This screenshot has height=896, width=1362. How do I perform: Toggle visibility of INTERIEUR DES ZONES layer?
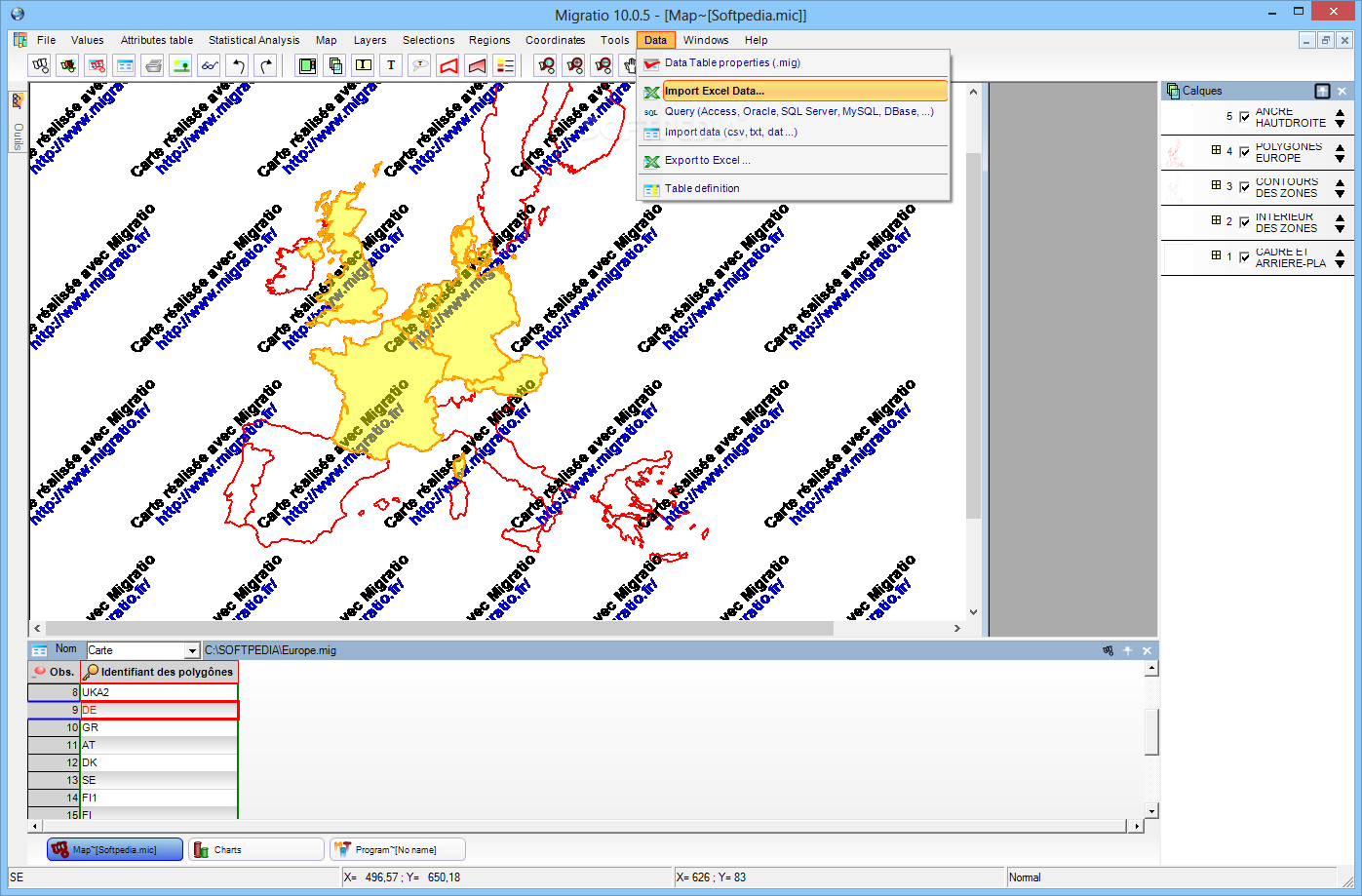[x=1244, y=222]
